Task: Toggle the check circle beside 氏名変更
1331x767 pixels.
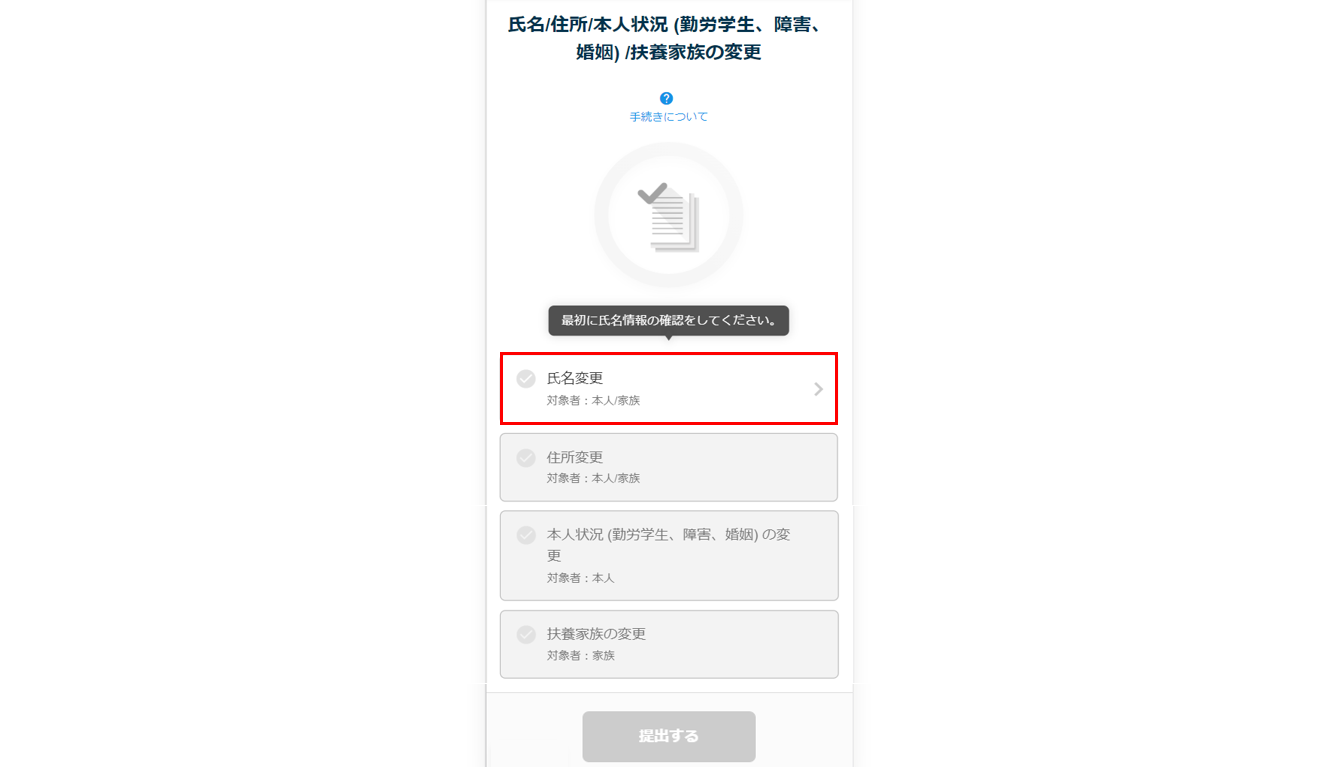Action: [526, 379]
